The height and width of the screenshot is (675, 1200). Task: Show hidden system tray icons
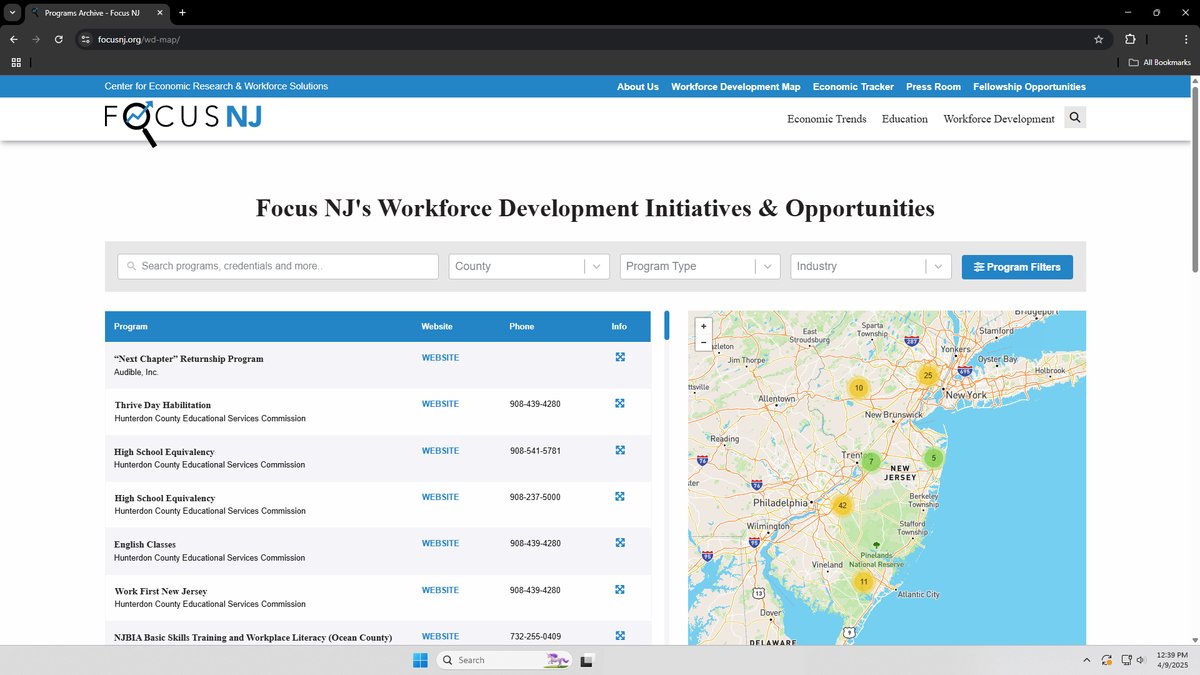point(1087,660)
